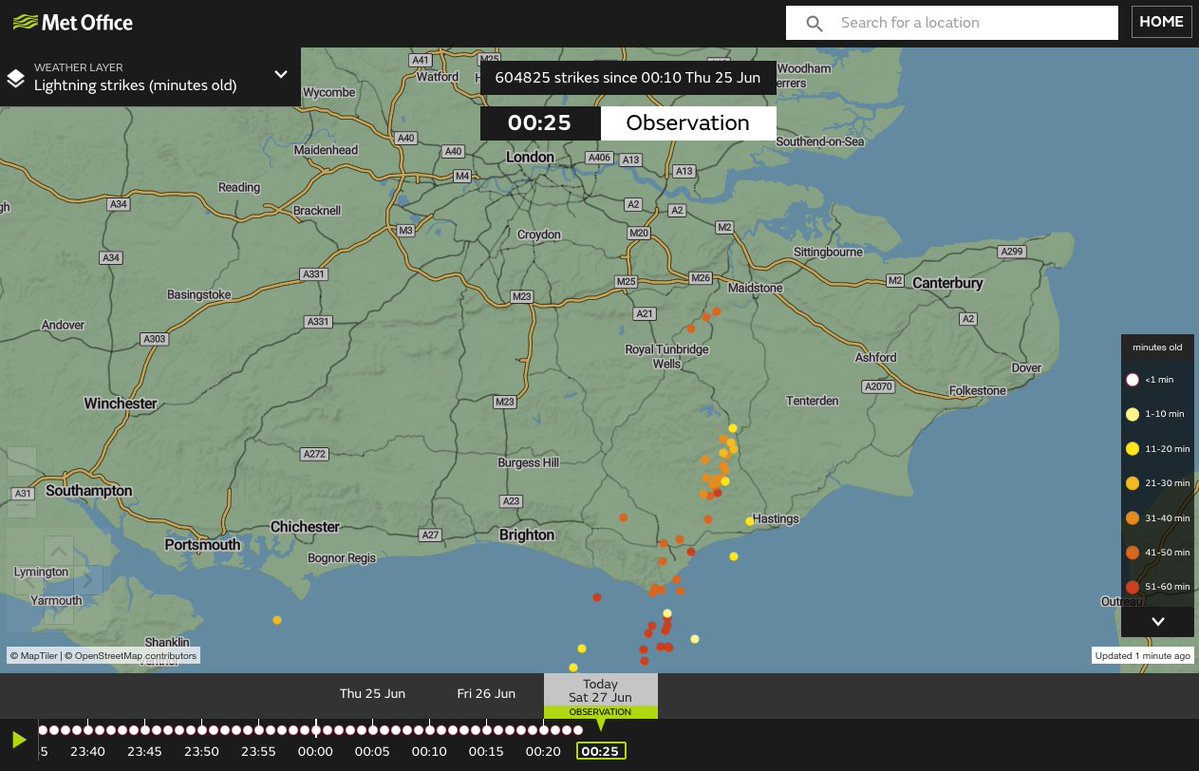
Task: Click the Royal Tunbridge Wells label
Action: point(667,356)
